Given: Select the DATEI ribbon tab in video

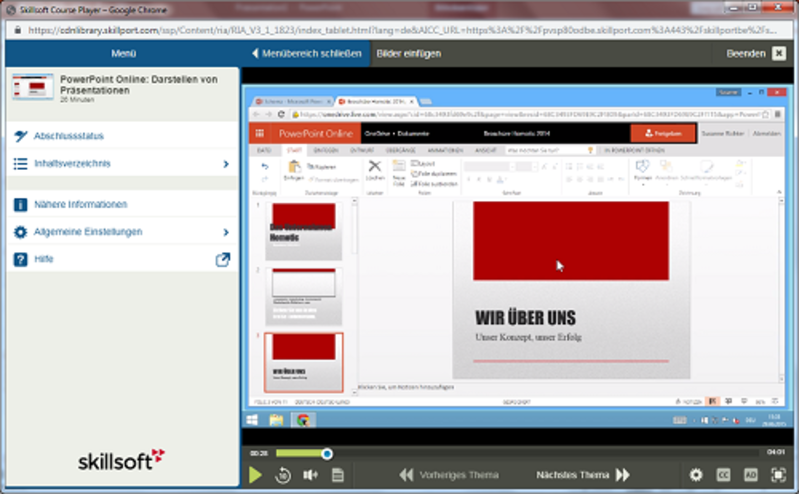Looking at the screenshot, I should tap(264, 150).
